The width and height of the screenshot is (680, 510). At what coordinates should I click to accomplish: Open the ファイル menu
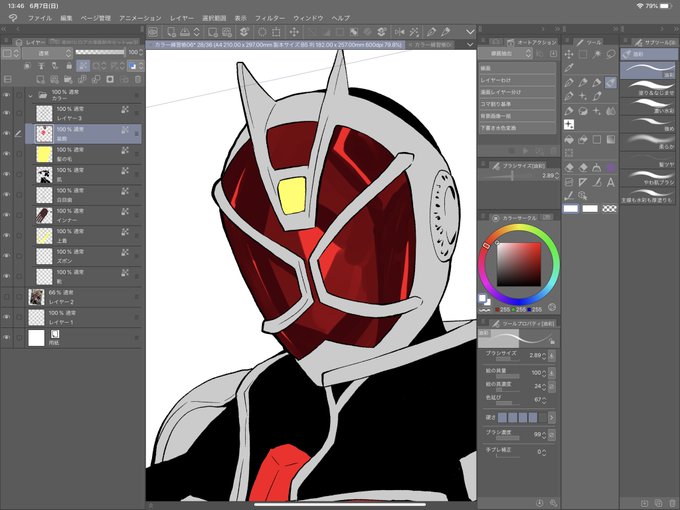(x=39, y=18)
